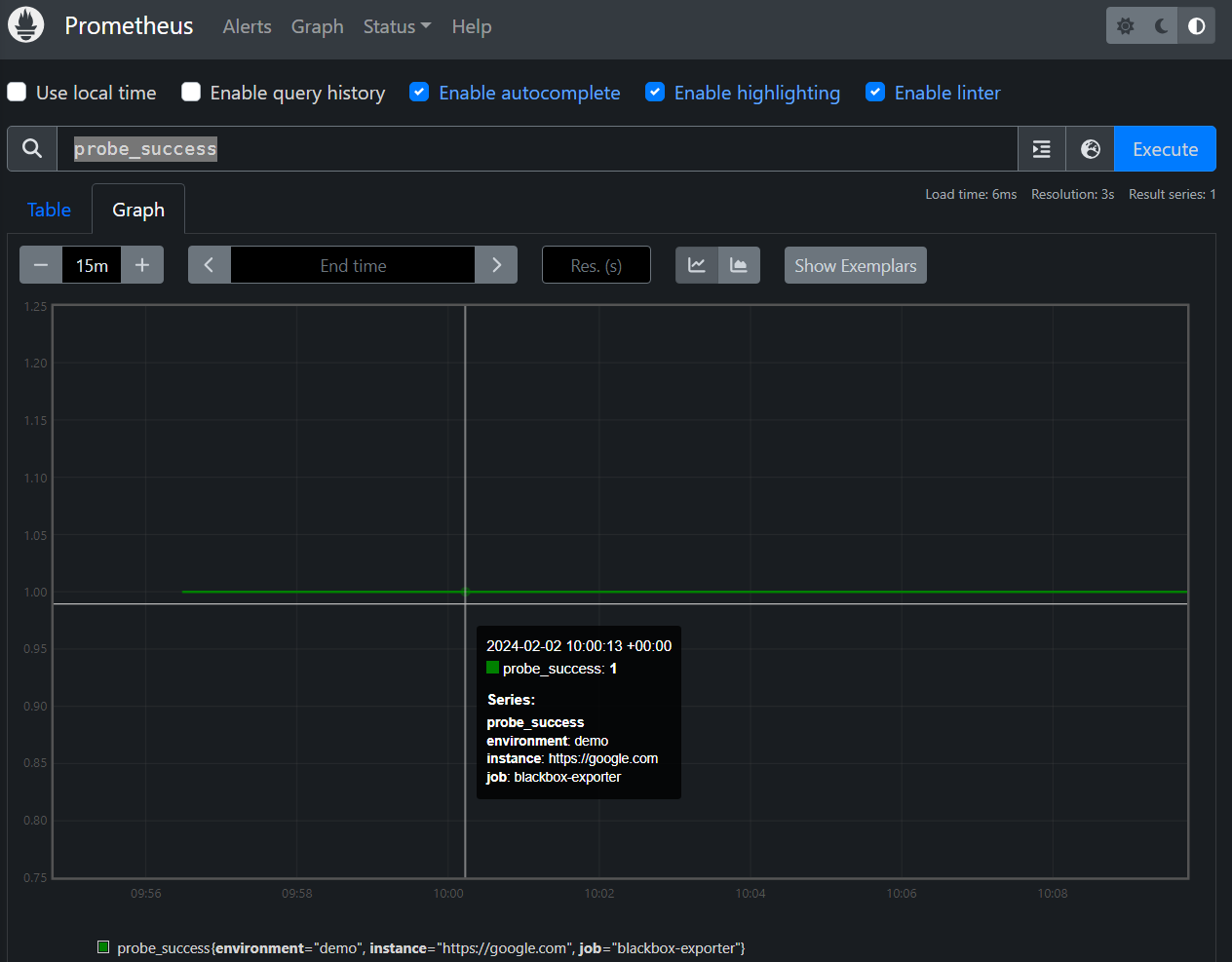The image size is (1232, 962).
Task: Show stacked area graph
Action: click(739, 265)
